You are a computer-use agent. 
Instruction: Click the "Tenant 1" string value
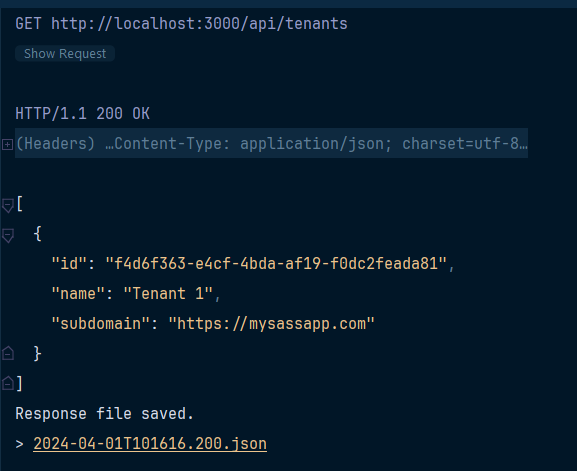168,294
